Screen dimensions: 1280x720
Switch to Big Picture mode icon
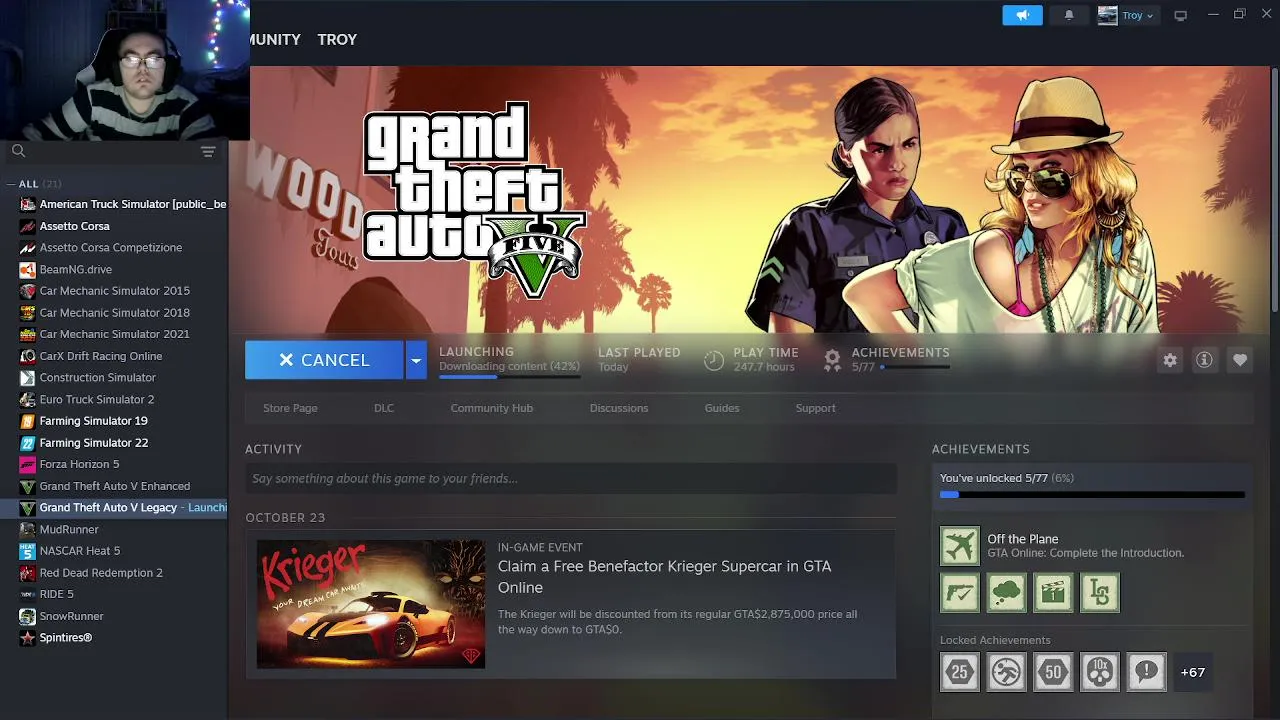[x=1180, y=15]
